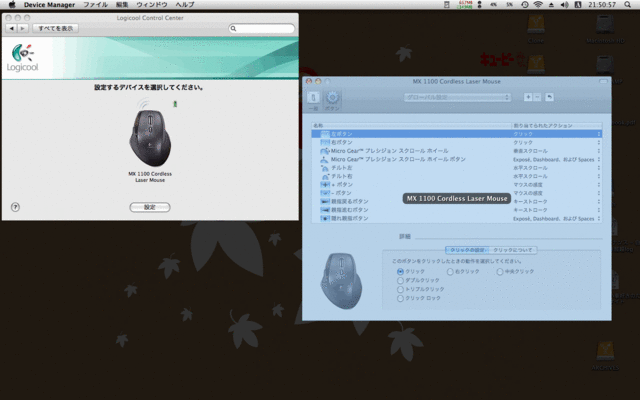Open the グローバル設定 dropdown
This screenshot has width=640, height=400.
tap(457, 97)
